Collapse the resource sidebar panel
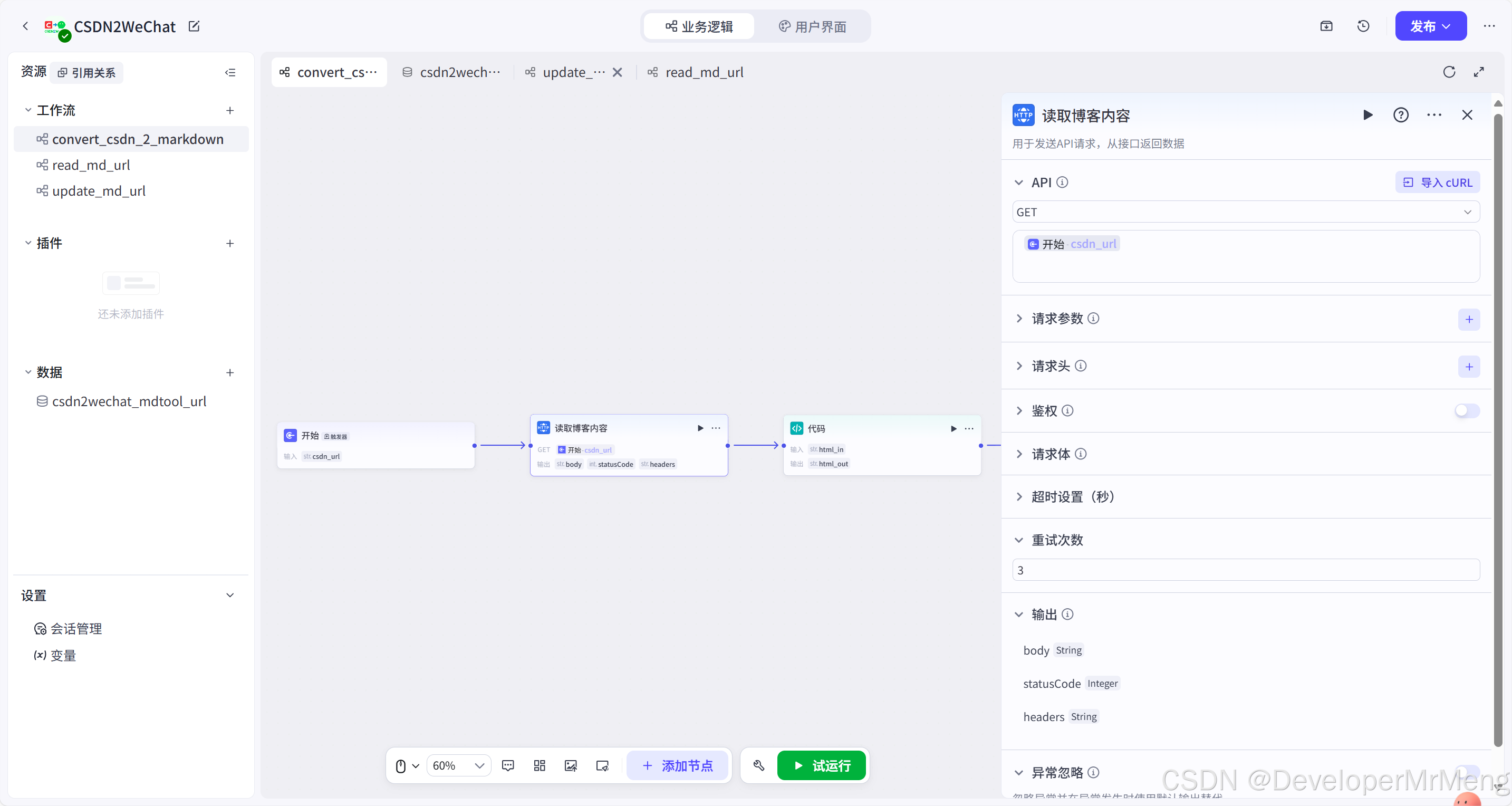The width and height of the screenshot is (1512, 806). click(x=230, y=73)
